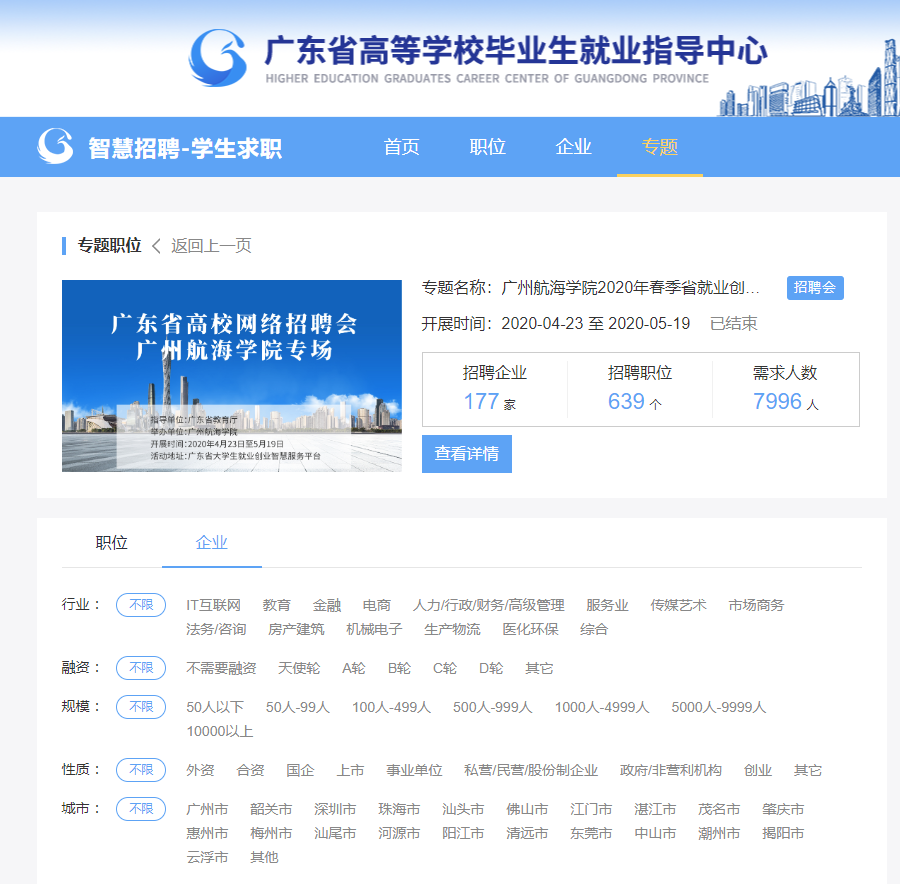This screenshot has width=900, height=884.
Task: Filter industry by 房产建筑
Action: pos(296,630)
